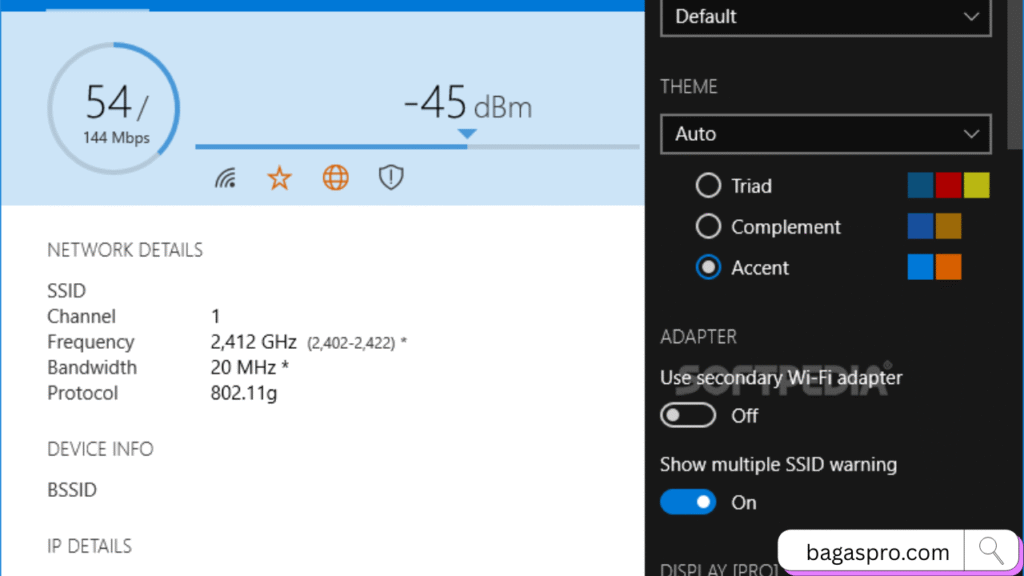Click the blue triangle signal marker
Screen dimensions: 1024x576
466,134
